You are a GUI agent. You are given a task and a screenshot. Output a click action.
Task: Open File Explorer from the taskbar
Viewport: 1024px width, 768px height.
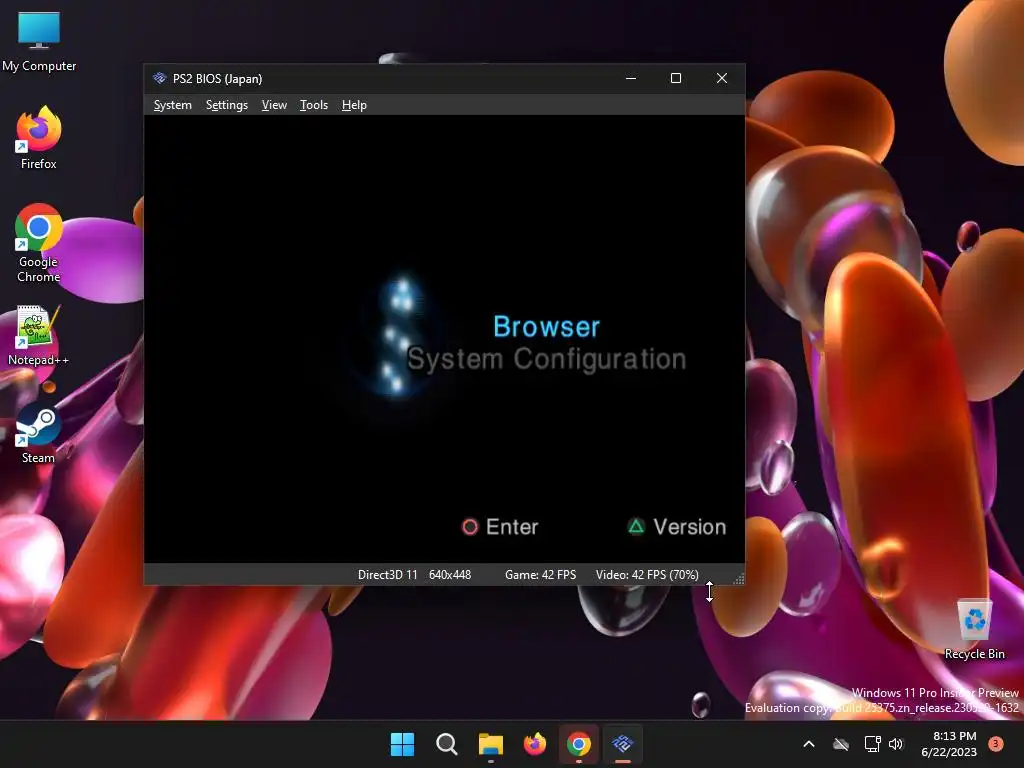coord(490,744)
